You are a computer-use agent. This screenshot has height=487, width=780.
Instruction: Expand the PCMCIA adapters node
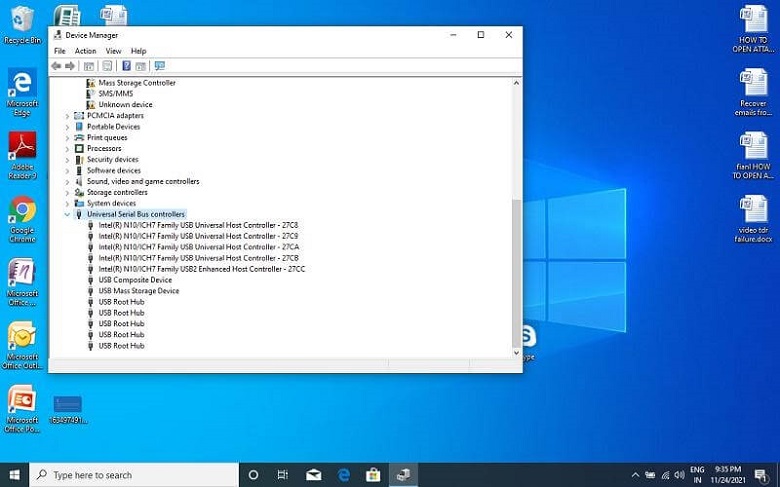67,116
